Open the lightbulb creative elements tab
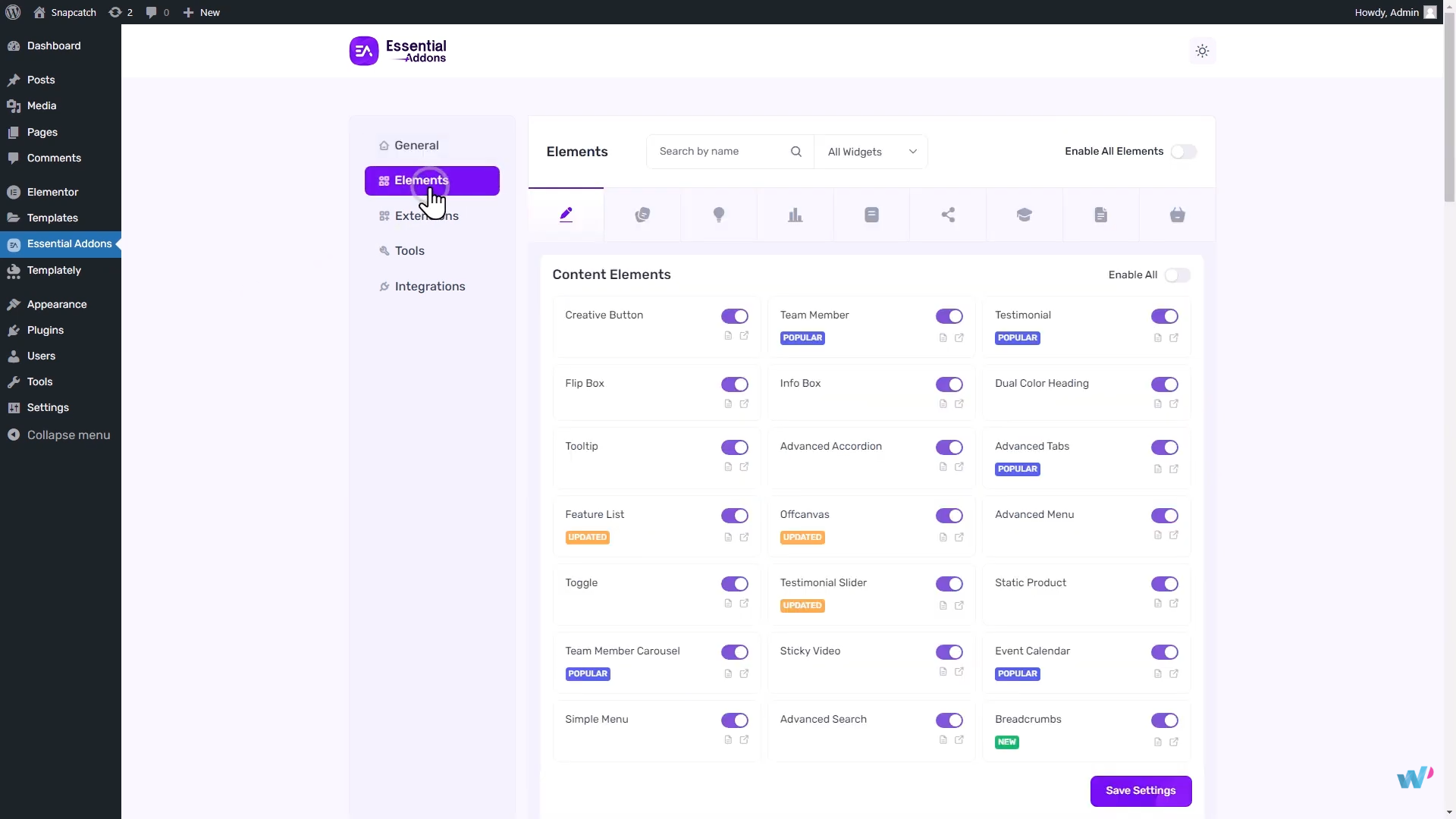1456x819 pixels. (718, 215)
